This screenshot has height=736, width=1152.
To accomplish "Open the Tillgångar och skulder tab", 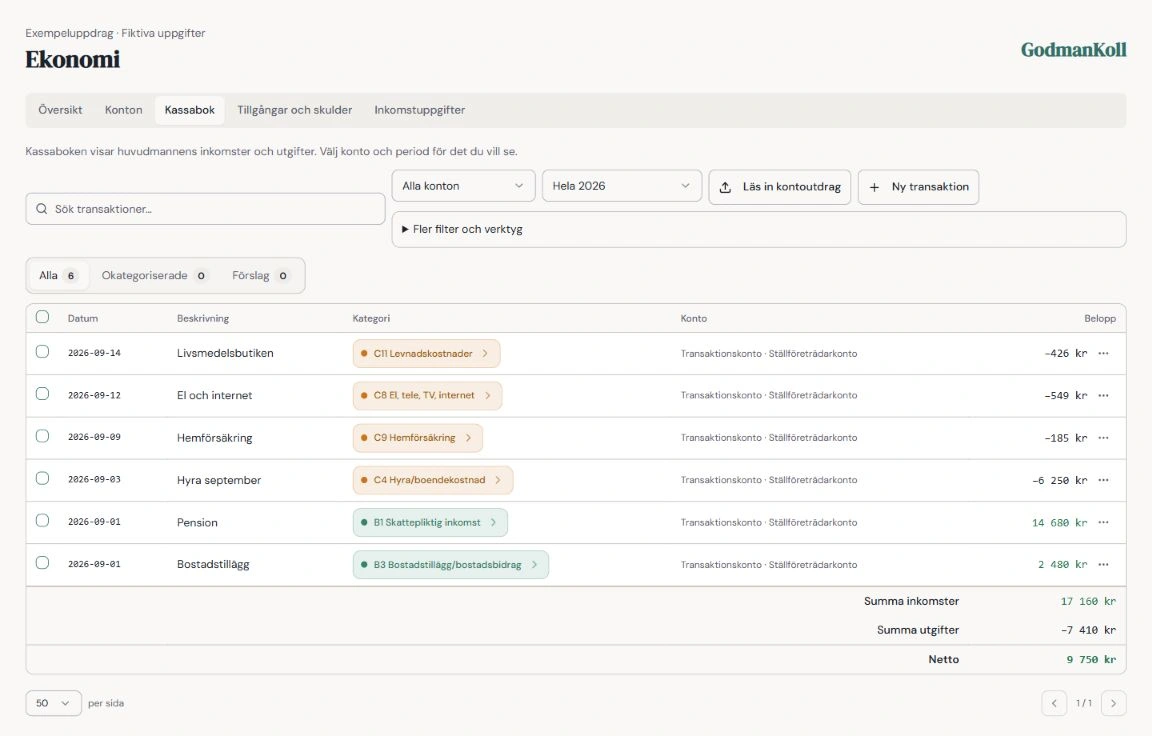I will tap(295, 110).
